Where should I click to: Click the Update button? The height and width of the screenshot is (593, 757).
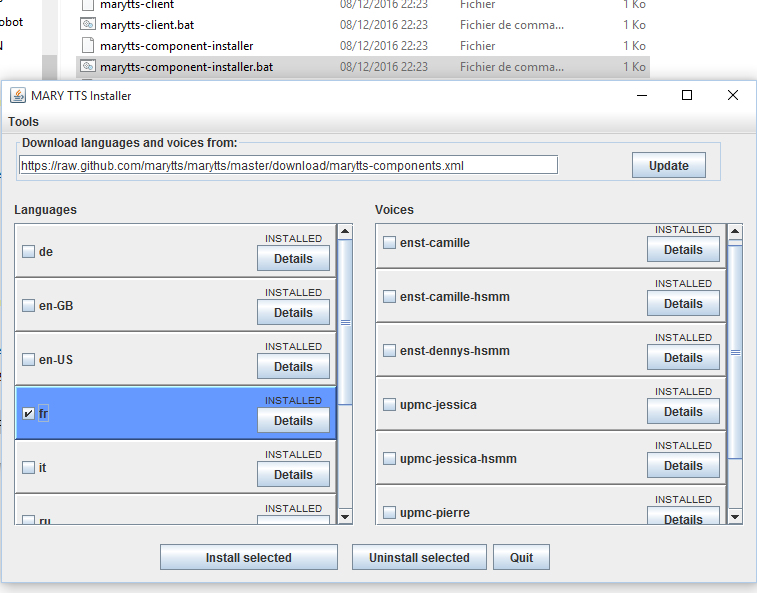click(x=669, y=166)
